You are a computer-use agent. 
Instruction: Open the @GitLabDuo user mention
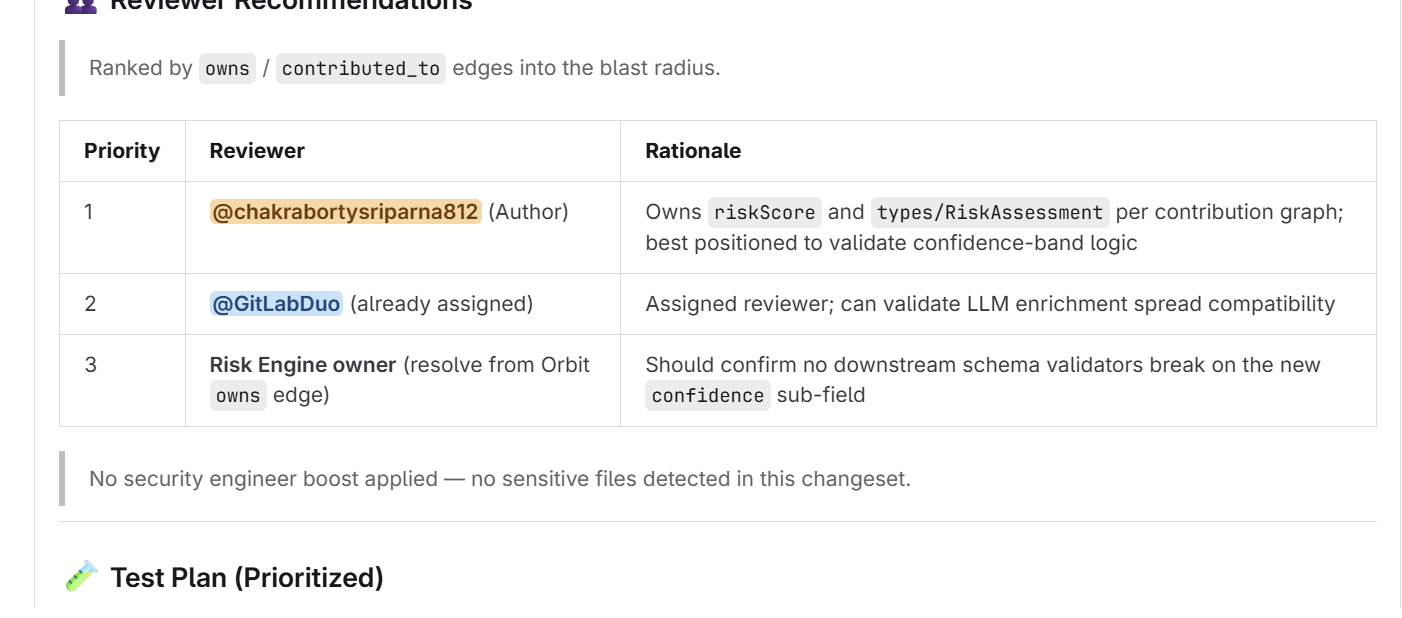(276, 303)
